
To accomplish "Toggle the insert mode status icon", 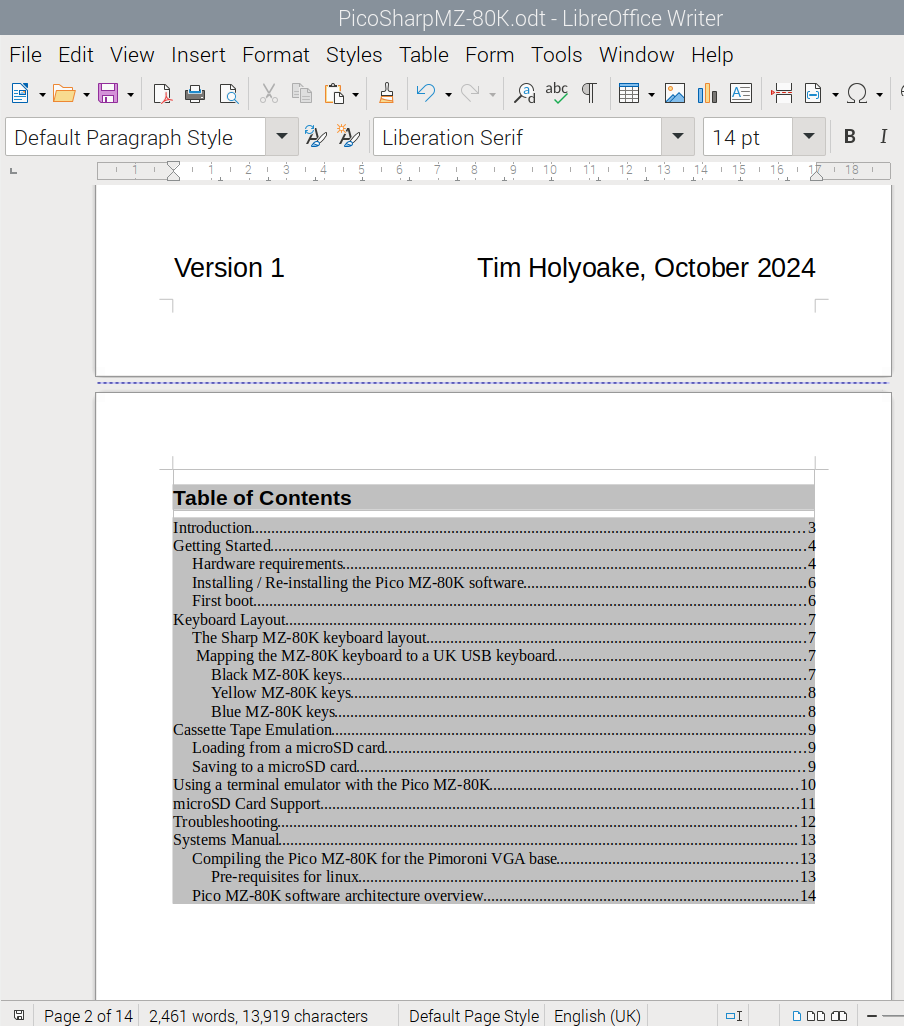I will (x=734, y=1016).
